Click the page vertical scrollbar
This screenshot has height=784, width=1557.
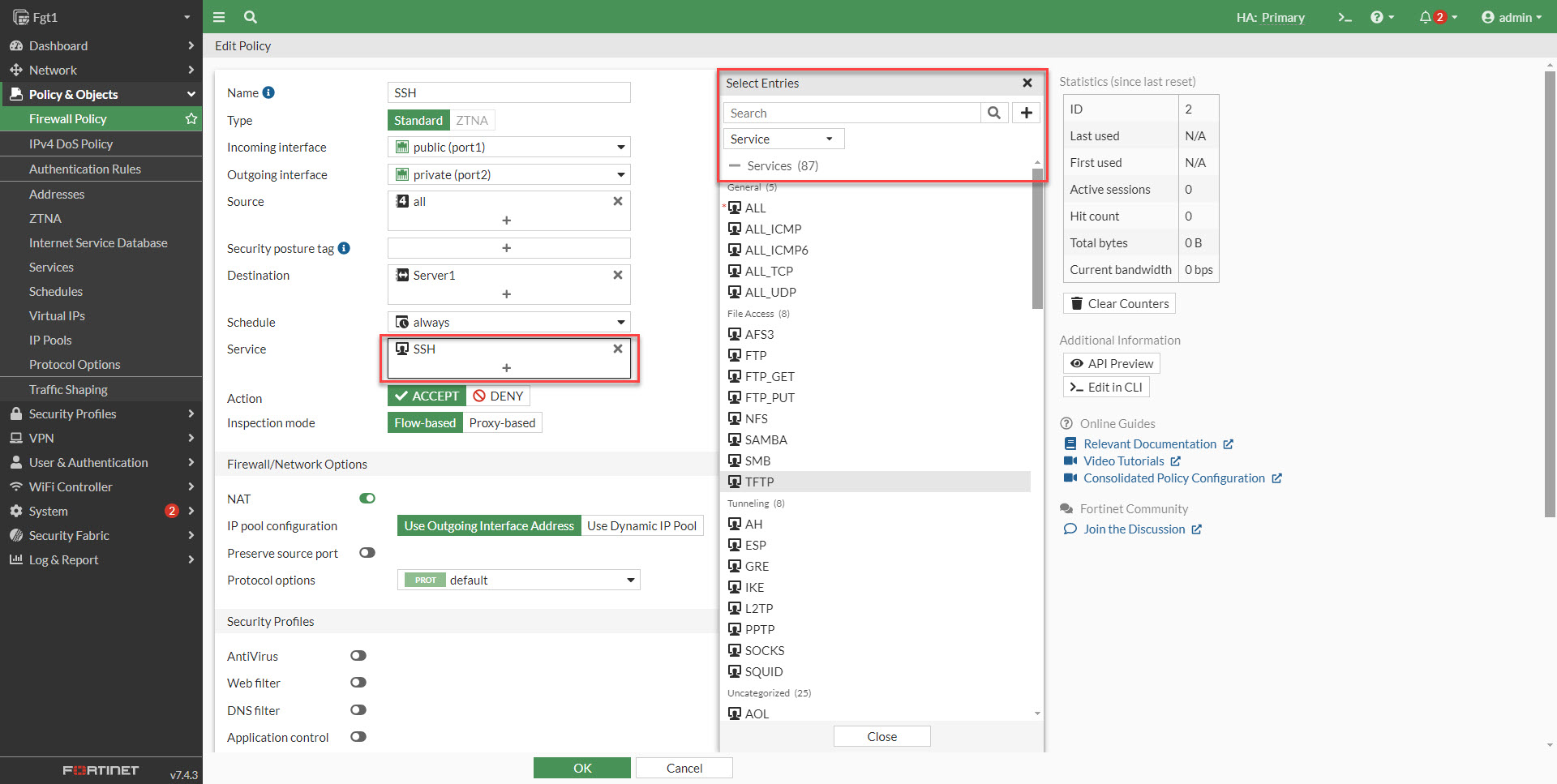pyautogui.click(x=1550, y=293)
